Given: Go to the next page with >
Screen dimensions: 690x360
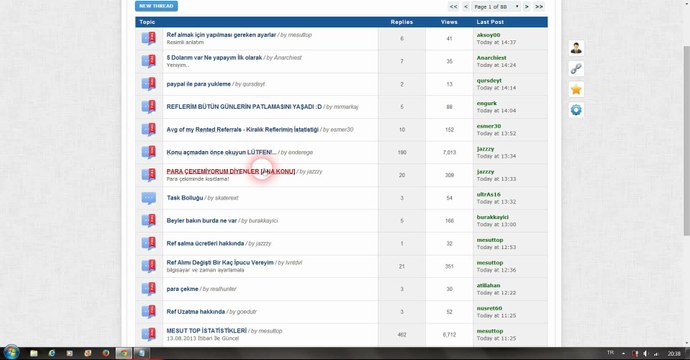Looking at the screenshot, I should tap(526, 7).
